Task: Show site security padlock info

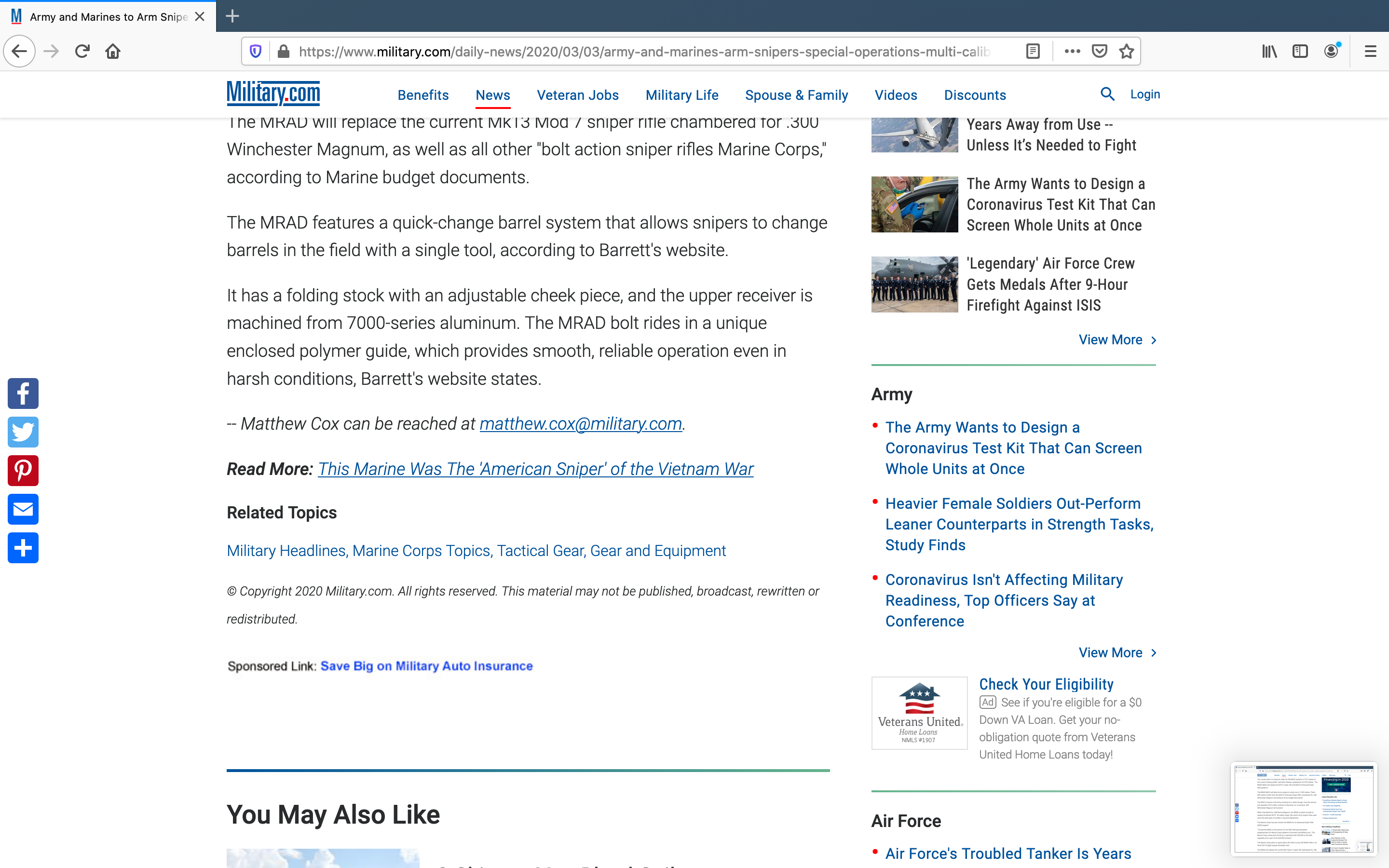Action: [283, 52]
